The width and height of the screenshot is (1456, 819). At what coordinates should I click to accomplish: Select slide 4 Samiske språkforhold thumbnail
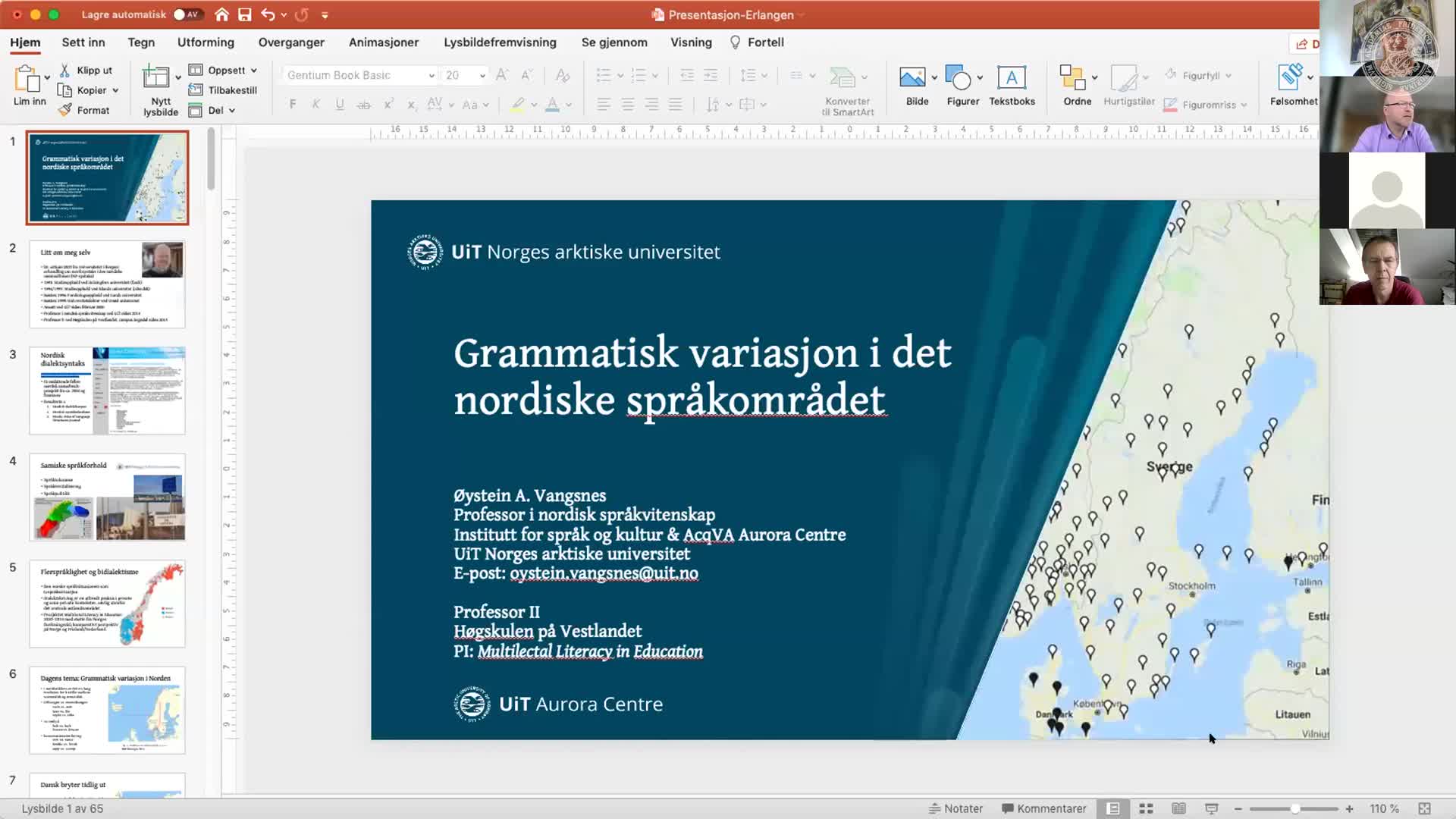107,497
